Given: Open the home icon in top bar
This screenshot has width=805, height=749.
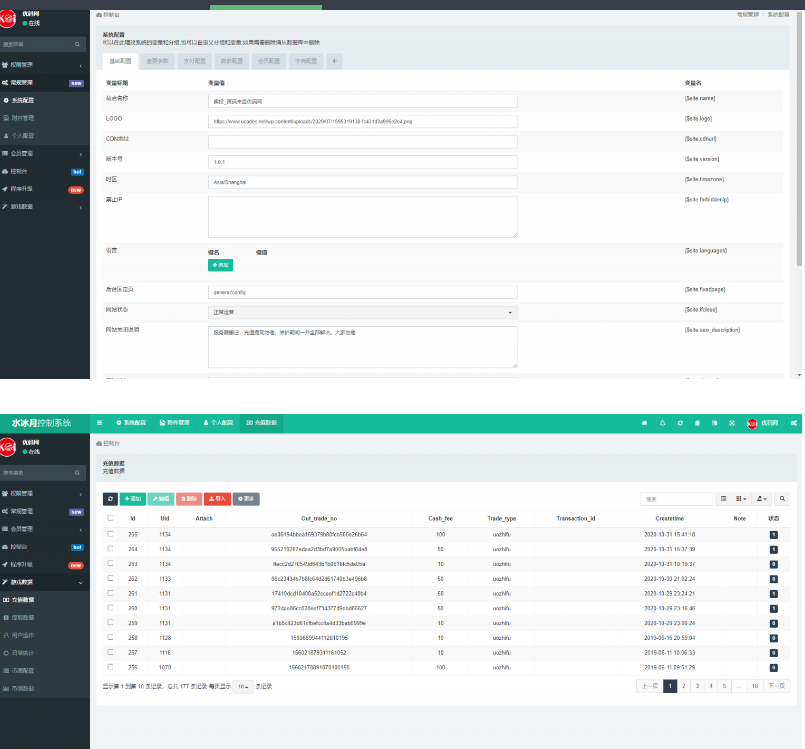Looking at the screenshot, I should pyautogui.click(x=643, y=423).
